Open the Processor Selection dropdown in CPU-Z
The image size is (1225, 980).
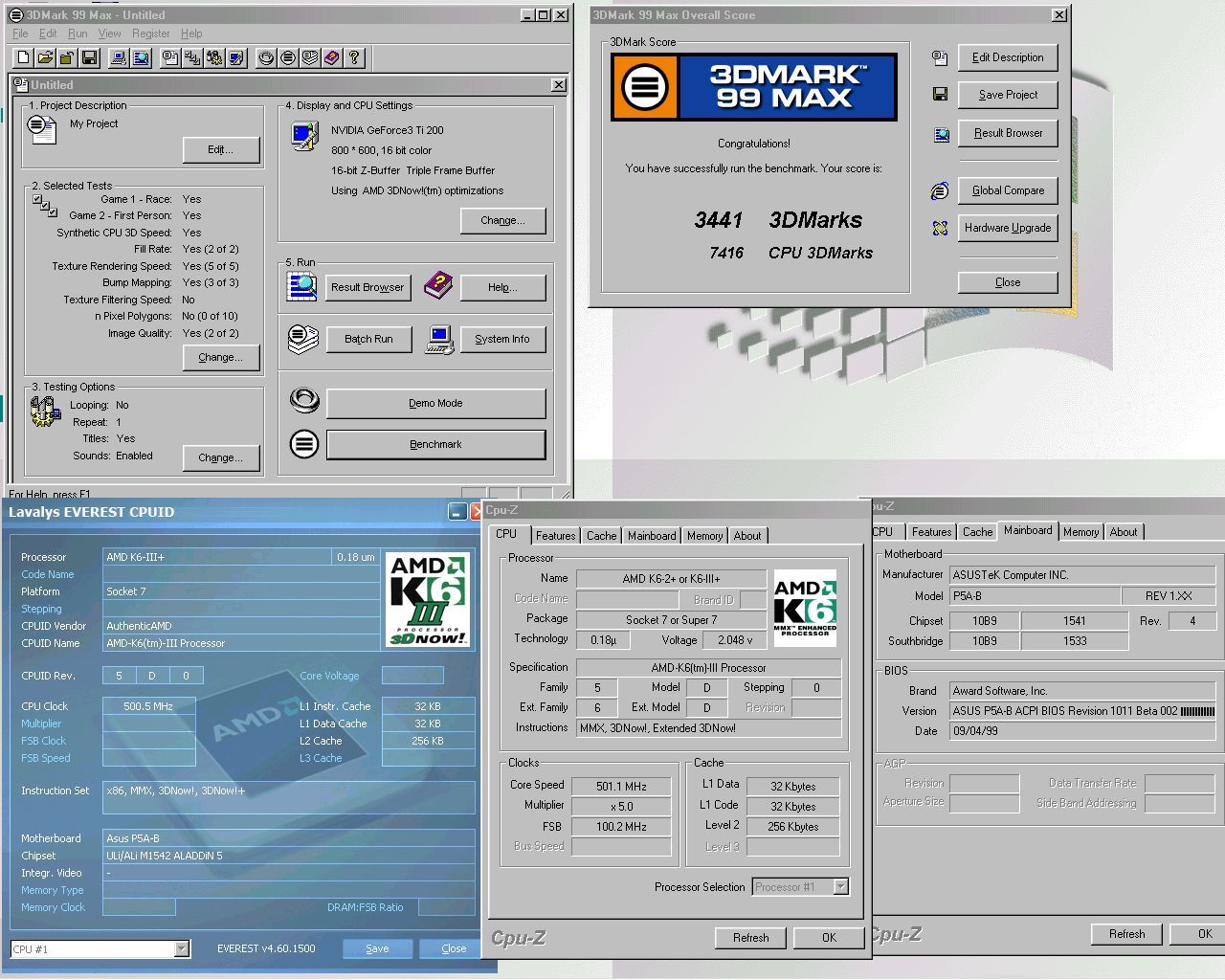click(x=840, y=887)
